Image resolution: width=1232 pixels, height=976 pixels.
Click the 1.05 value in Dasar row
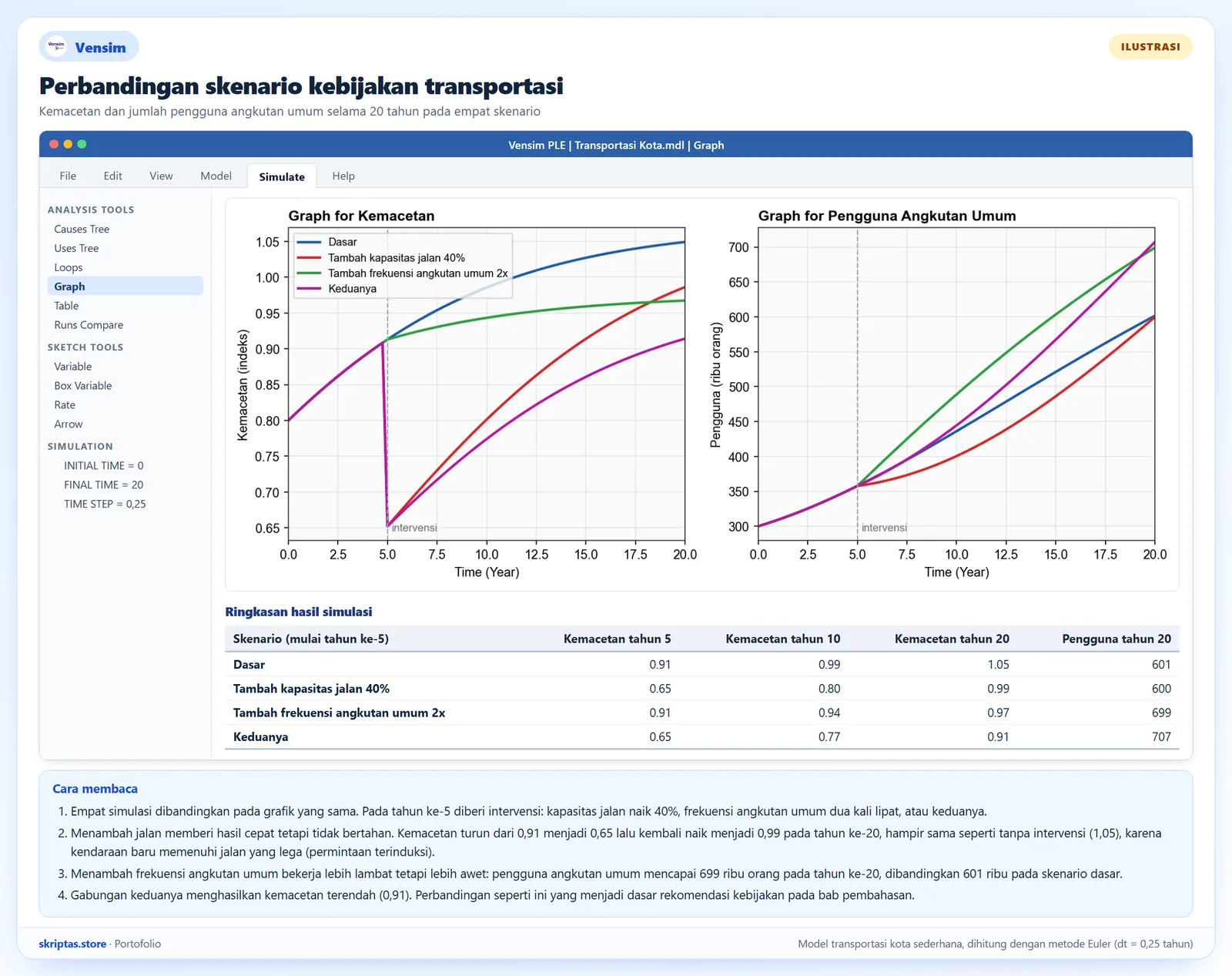point(998,665)
